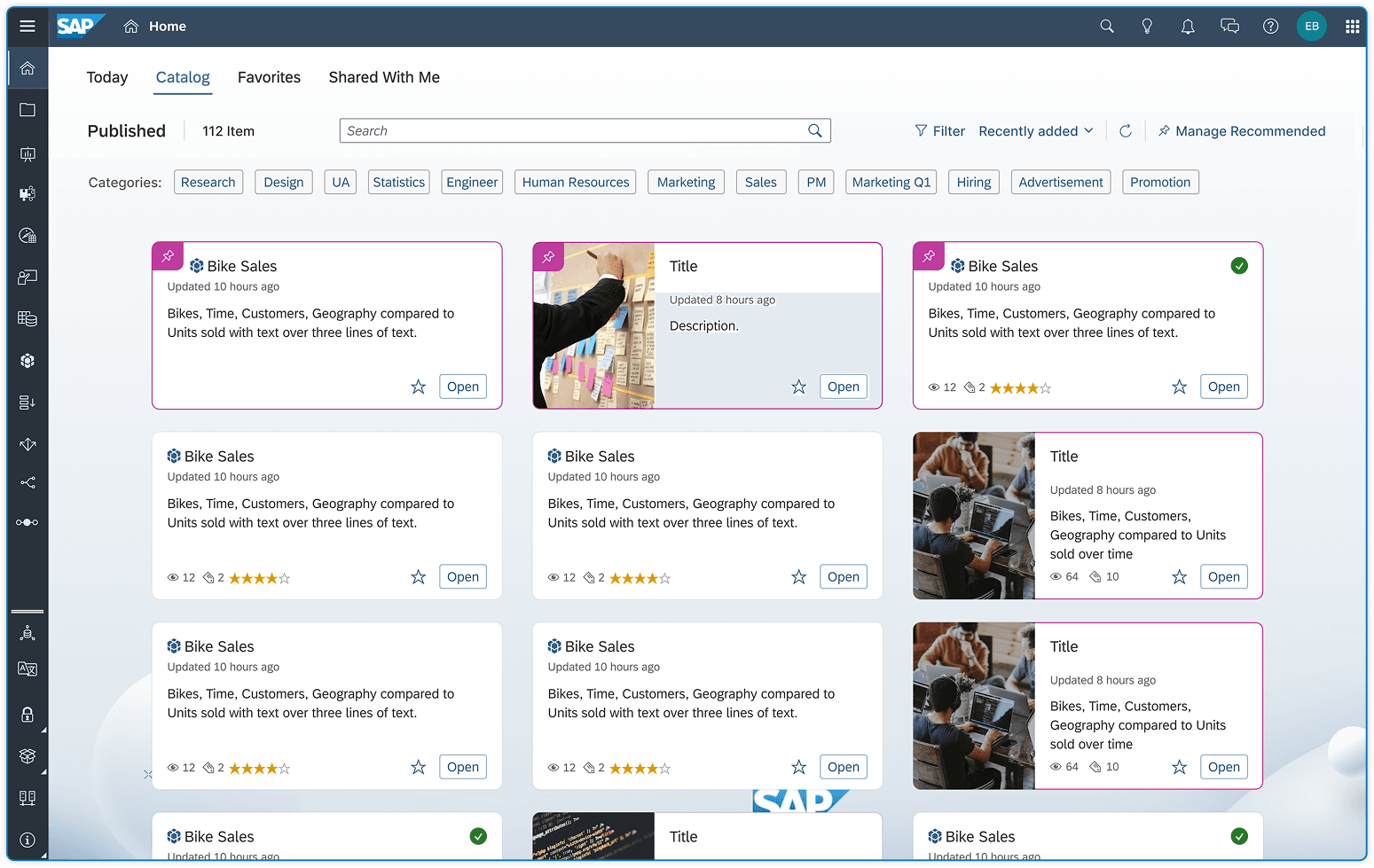Unpin the Title card with sticky-notes photo
Viewport: 1374px width, 868px height.
tap(548, 256)
